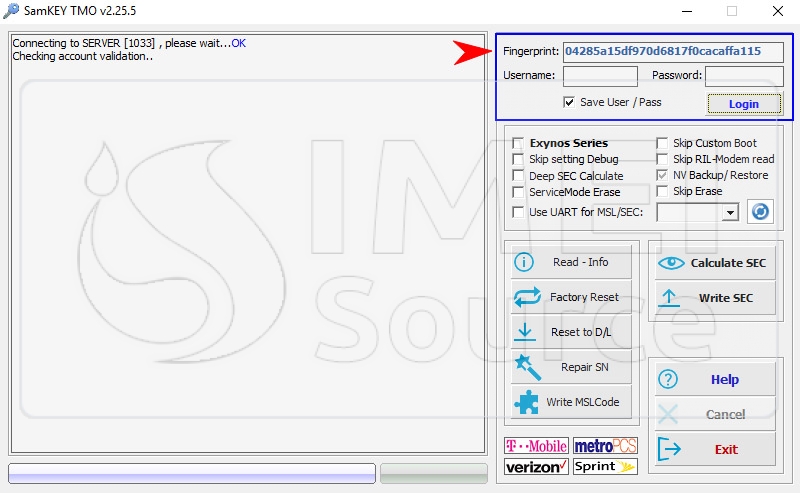Image resolution: width=800 pixels, height=493 pixels.
Task: Click the Login button
Action: pos(743,104)
